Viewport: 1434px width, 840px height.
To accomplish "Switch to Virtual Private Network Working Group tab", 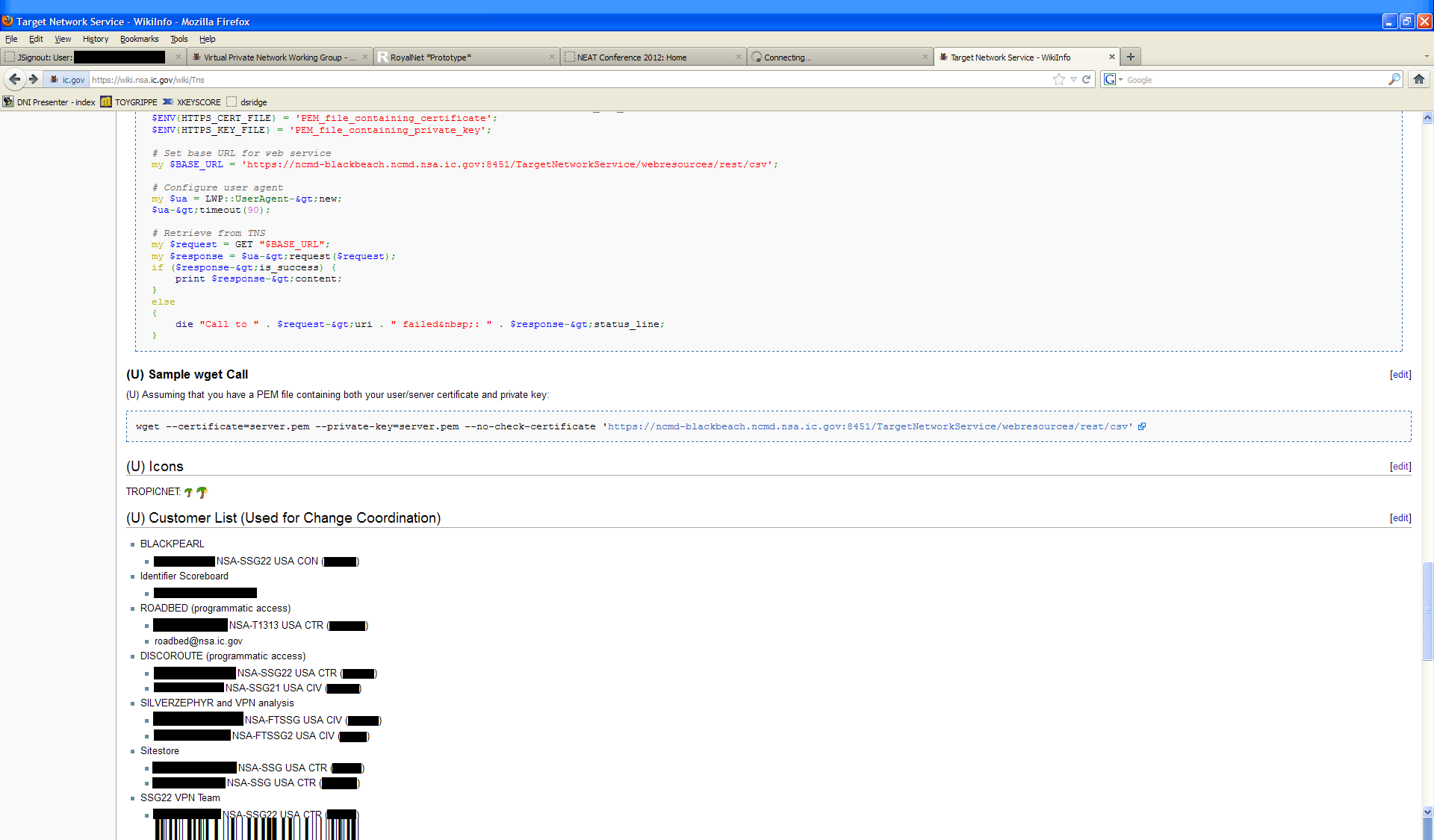I will tap(280, 57).
